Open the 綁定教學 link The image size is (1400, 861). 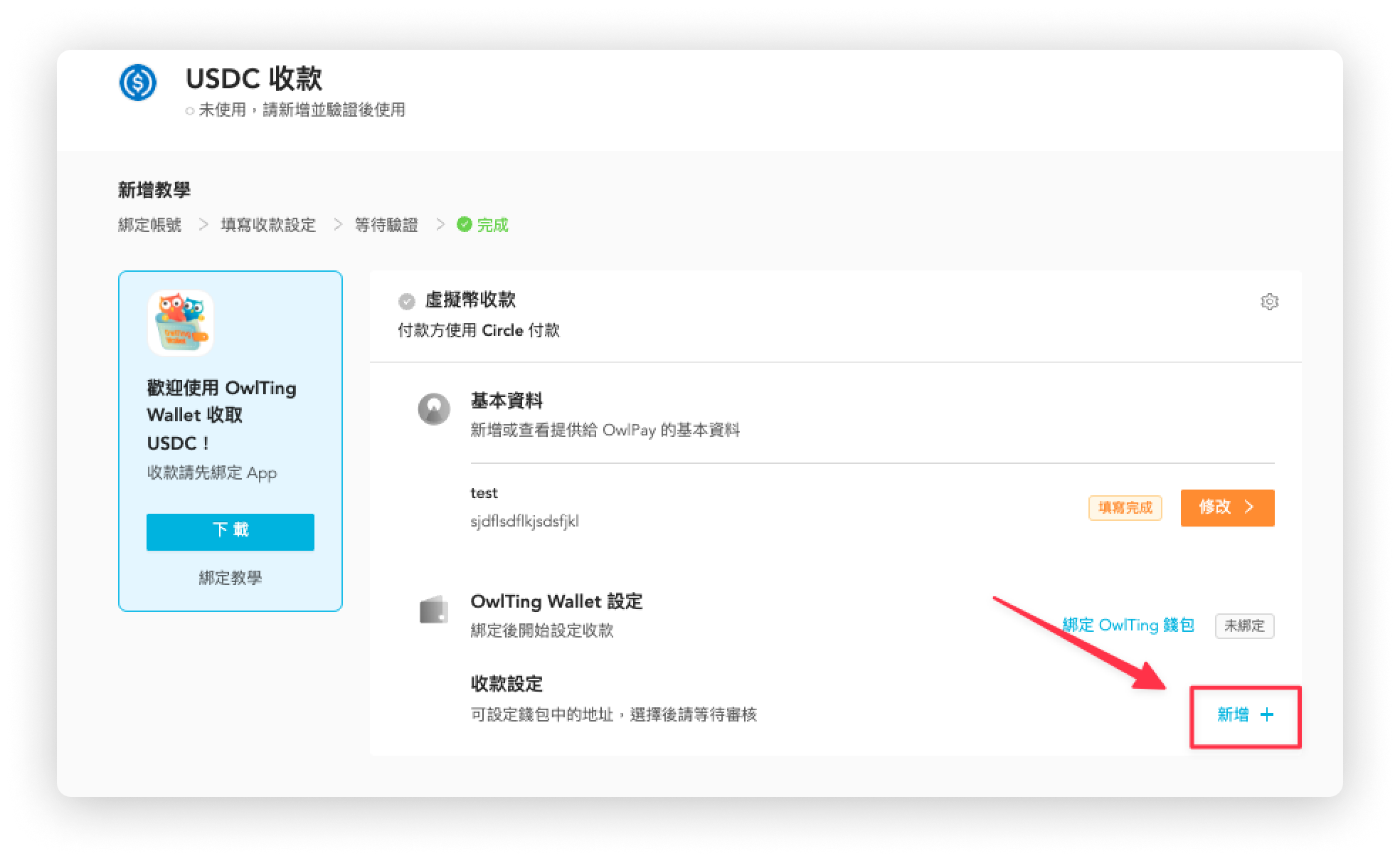coord(230,578)
